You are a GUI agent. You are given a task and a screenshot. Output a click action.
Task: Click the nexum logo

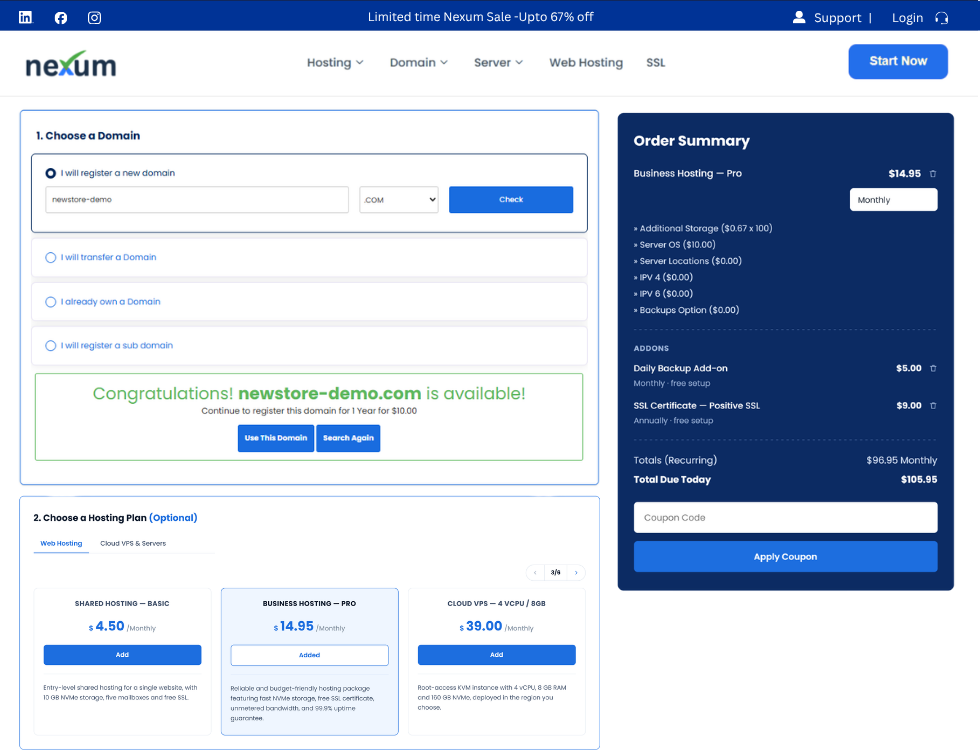click(71, 64)
